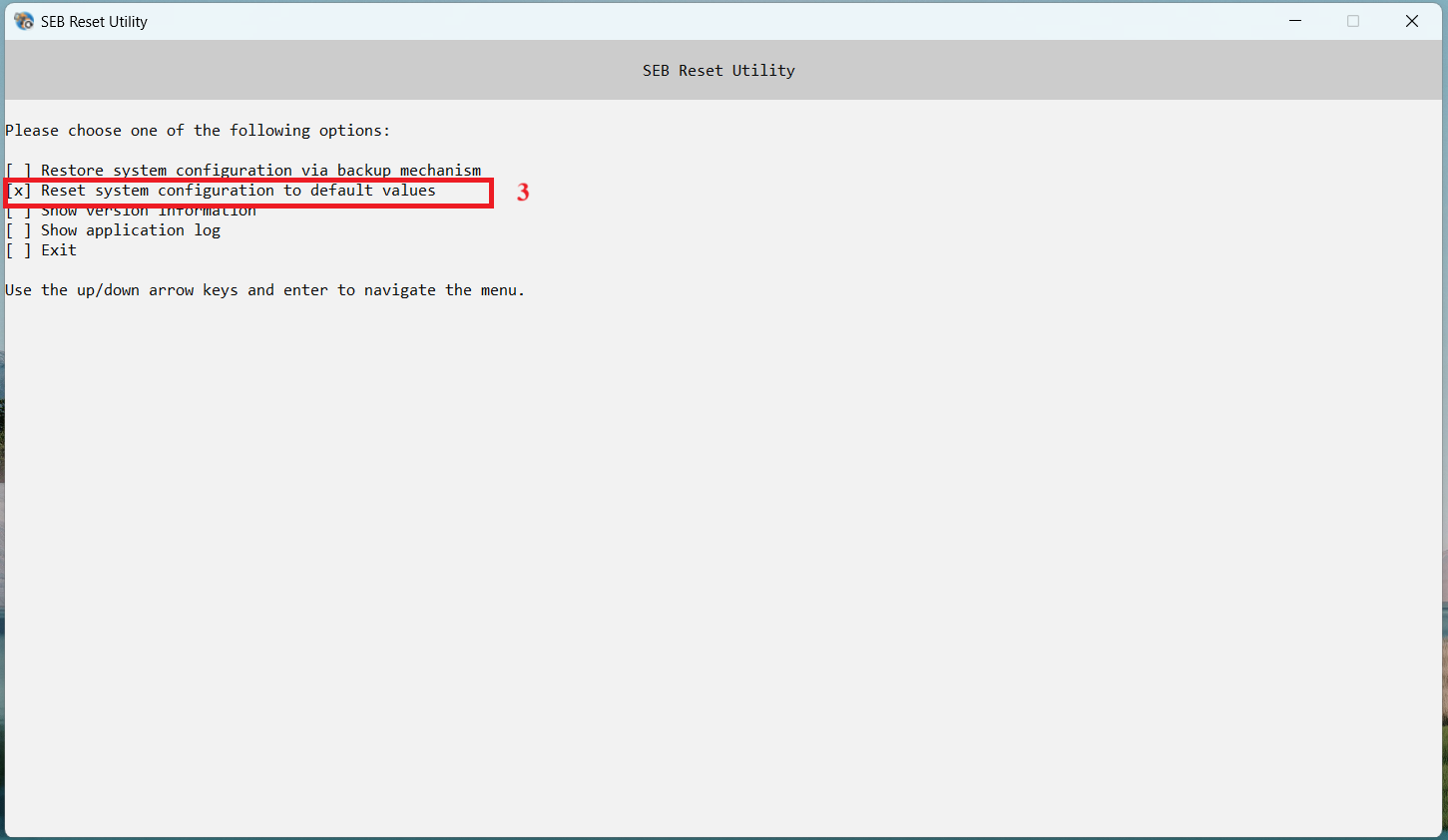Choose 'Reset system configuration to default values' text
This screenshot has height=840, width=1448.
[x=238, y=191]
